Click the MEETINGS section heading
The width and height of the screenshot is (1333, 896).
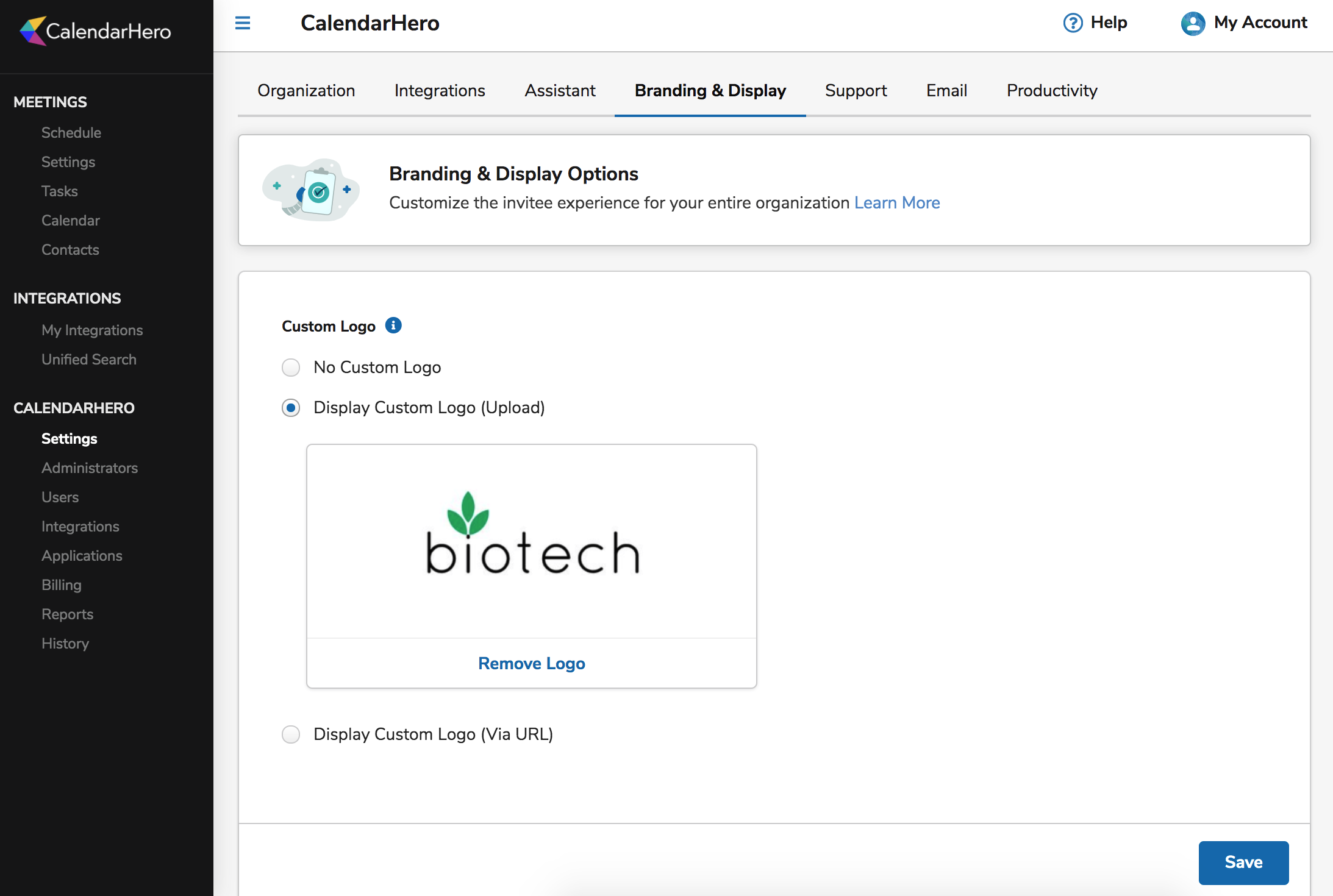(x=50, y=102)
